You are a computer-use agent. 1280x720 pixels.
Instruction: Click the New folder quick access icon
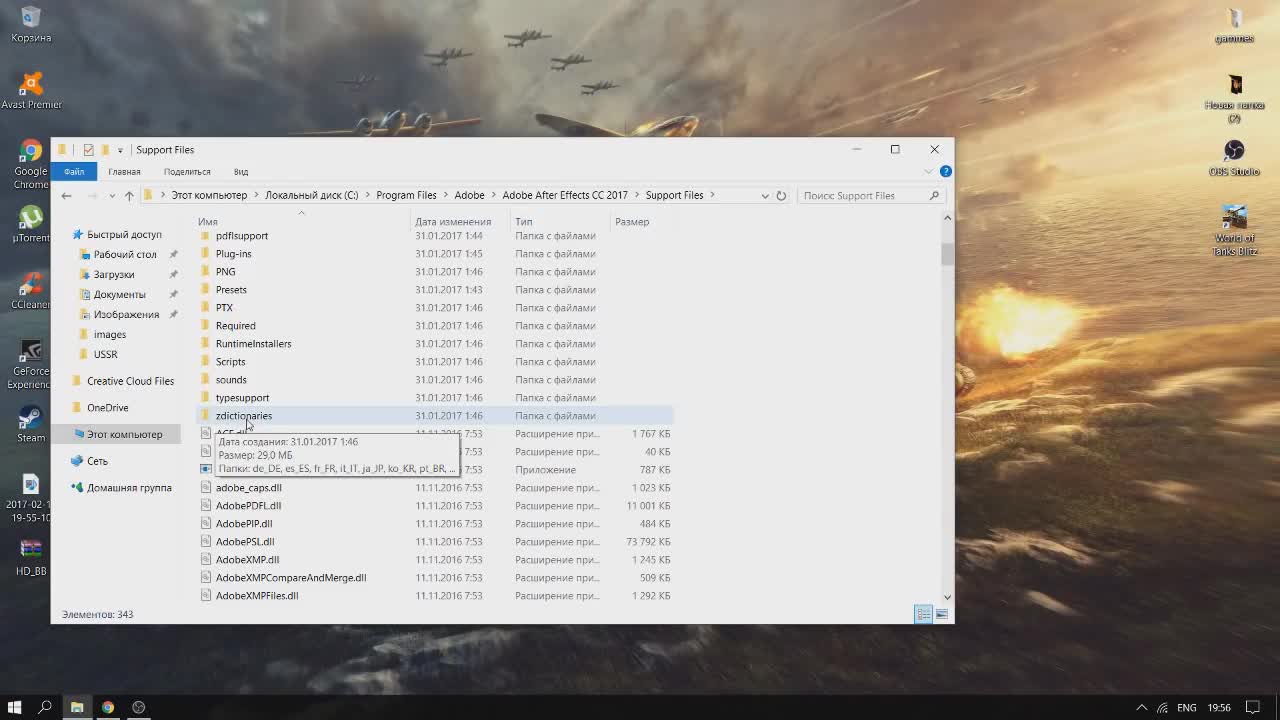point(105,150)
